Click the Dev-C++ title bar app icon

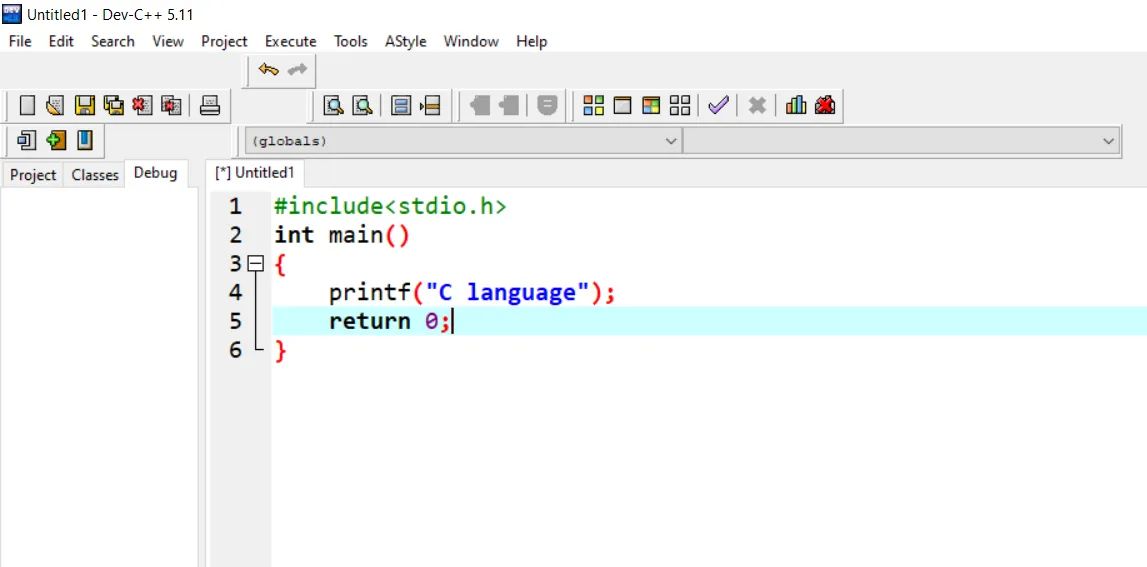pos(12,13)
